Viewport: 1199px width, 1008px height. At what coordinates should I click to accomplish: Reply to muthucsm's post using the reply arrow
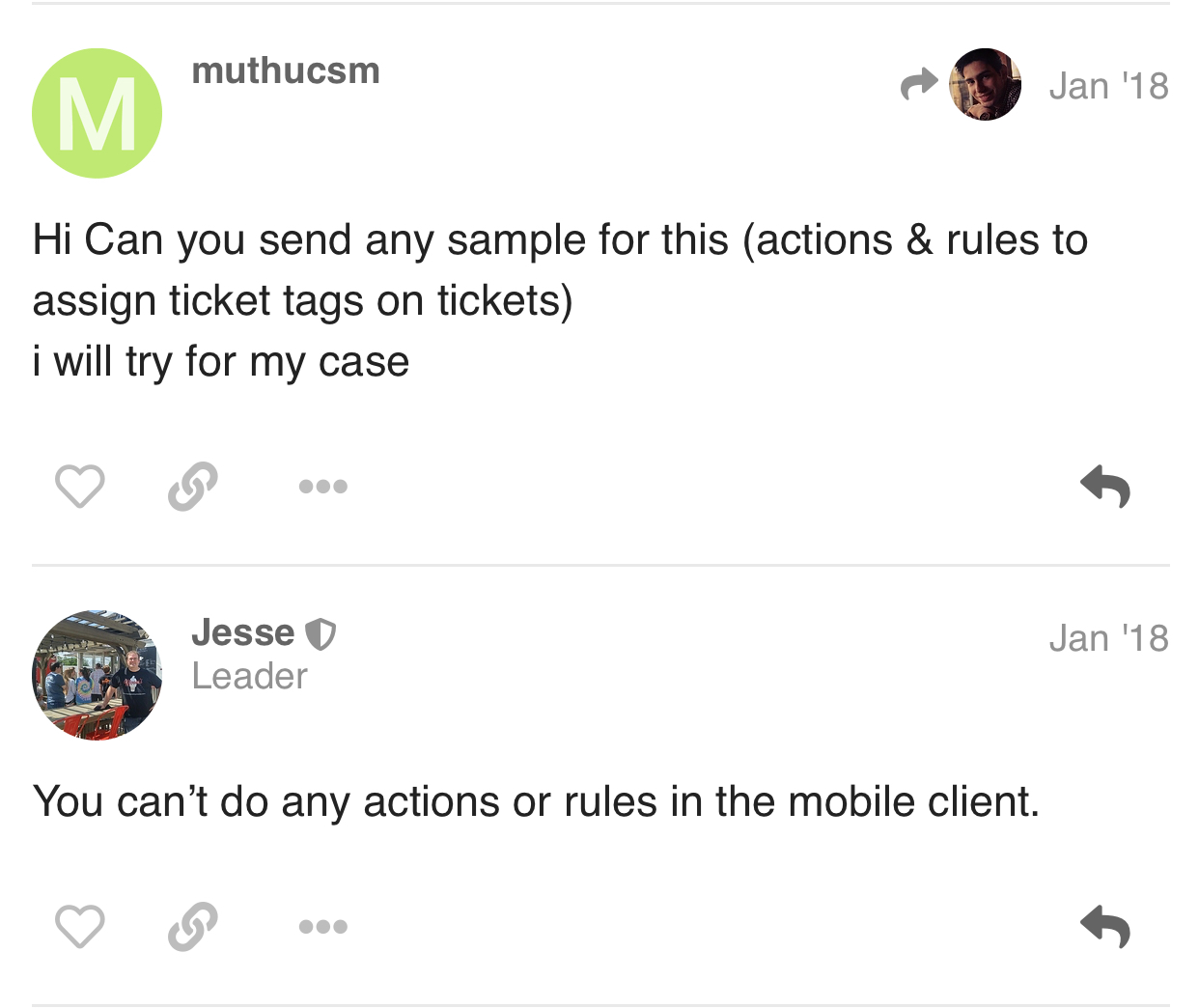1105,486
